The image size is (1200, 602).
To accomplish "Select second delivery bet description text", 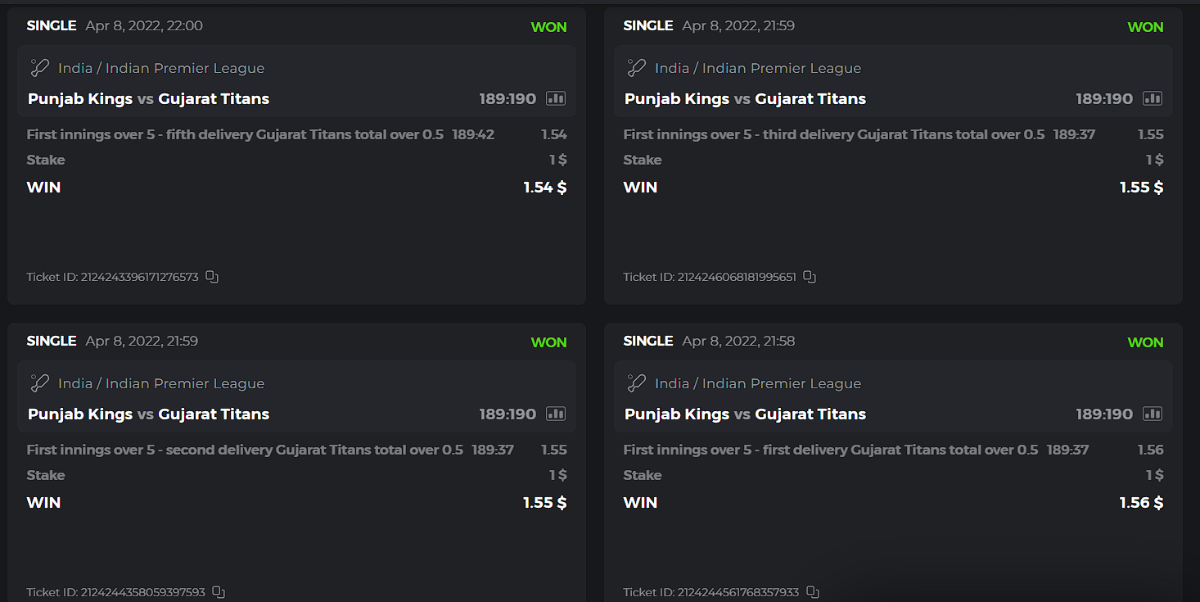I will pos(245,450).
